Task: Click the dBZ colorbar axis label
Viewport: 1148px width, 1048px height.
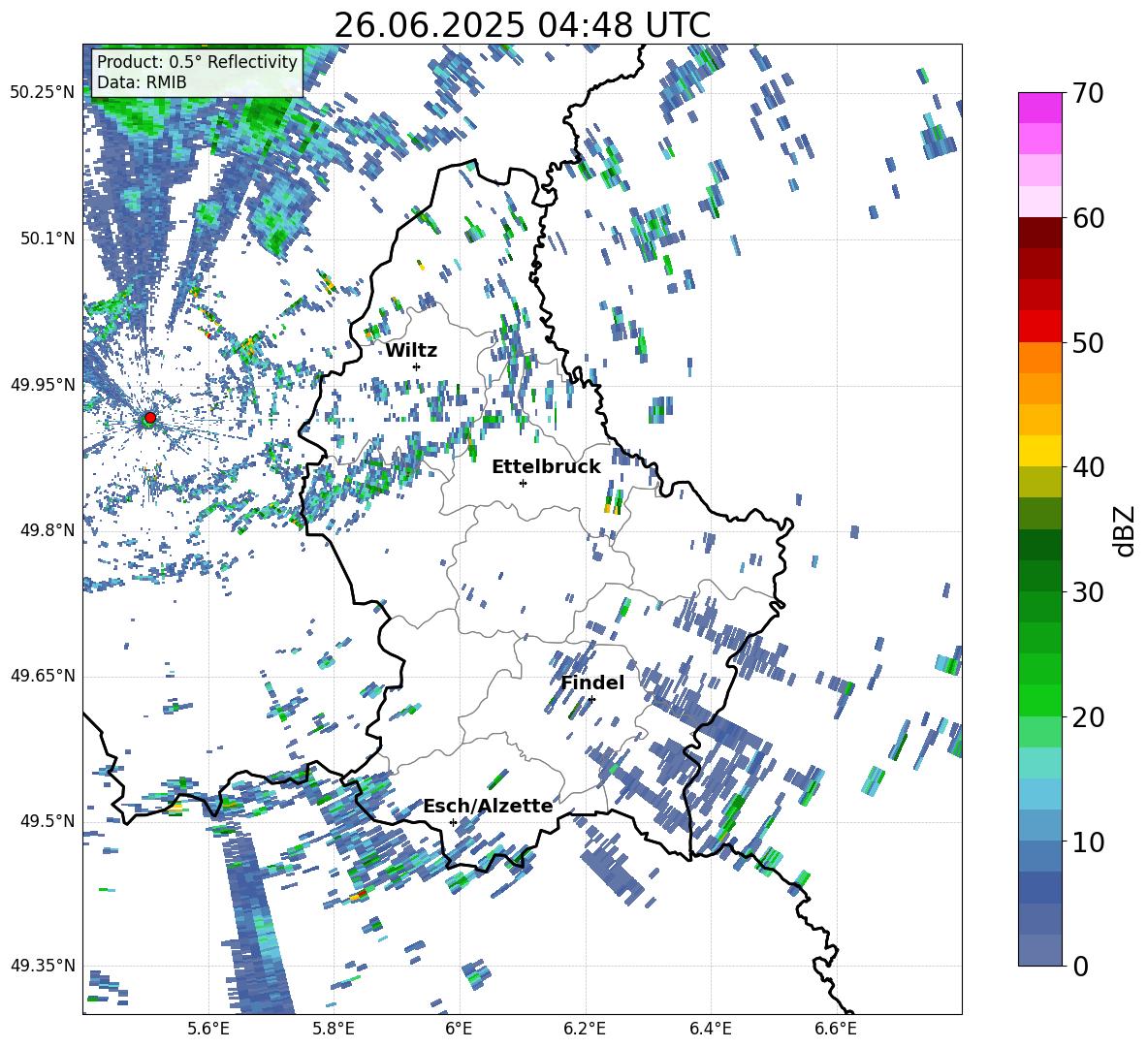Action: 1126,530
